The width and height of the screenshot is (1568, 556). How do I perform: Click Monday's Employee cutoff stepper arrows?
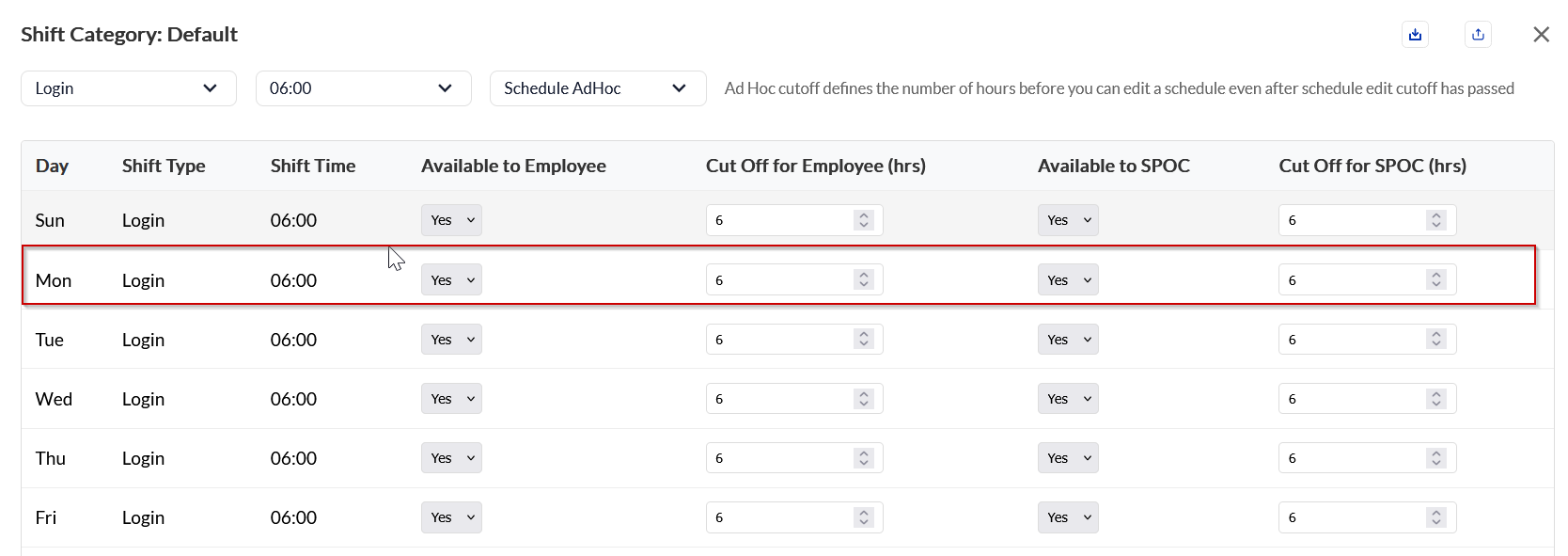pos(864,280)
